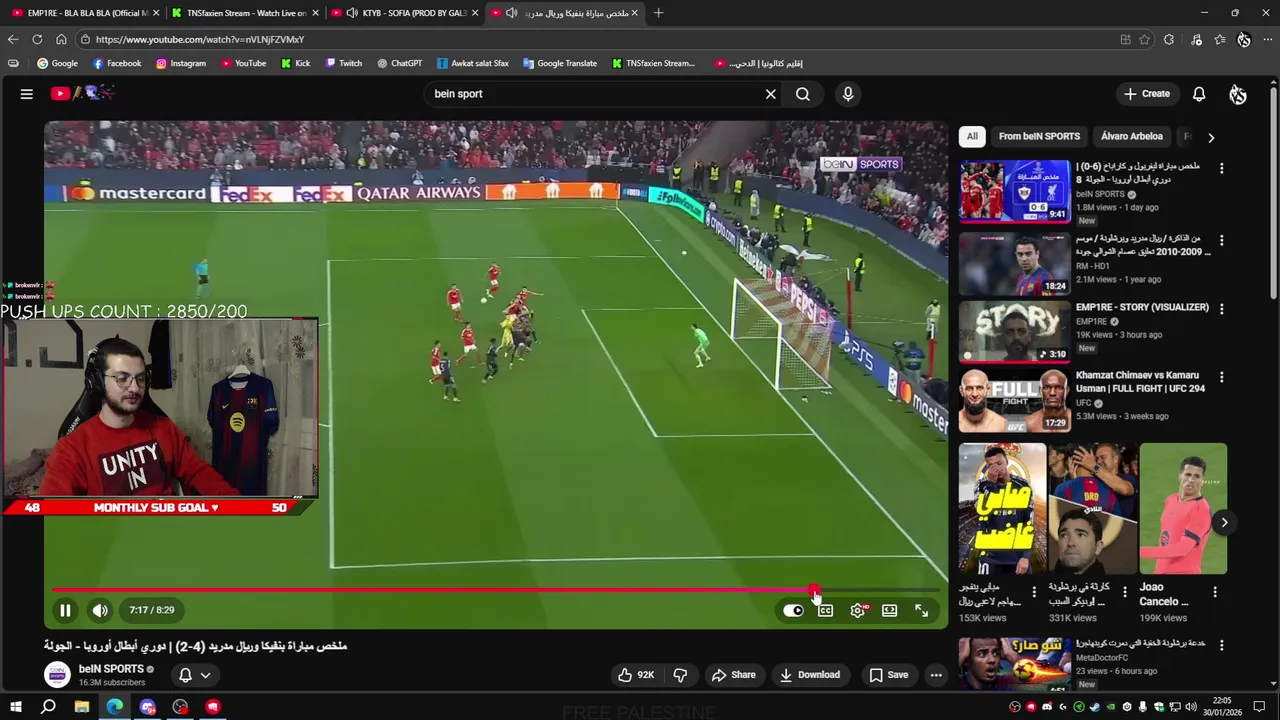Viewport: 1280px width, 720px height.
Task: Switch to theater mode
Action: [x=889, y=610]
